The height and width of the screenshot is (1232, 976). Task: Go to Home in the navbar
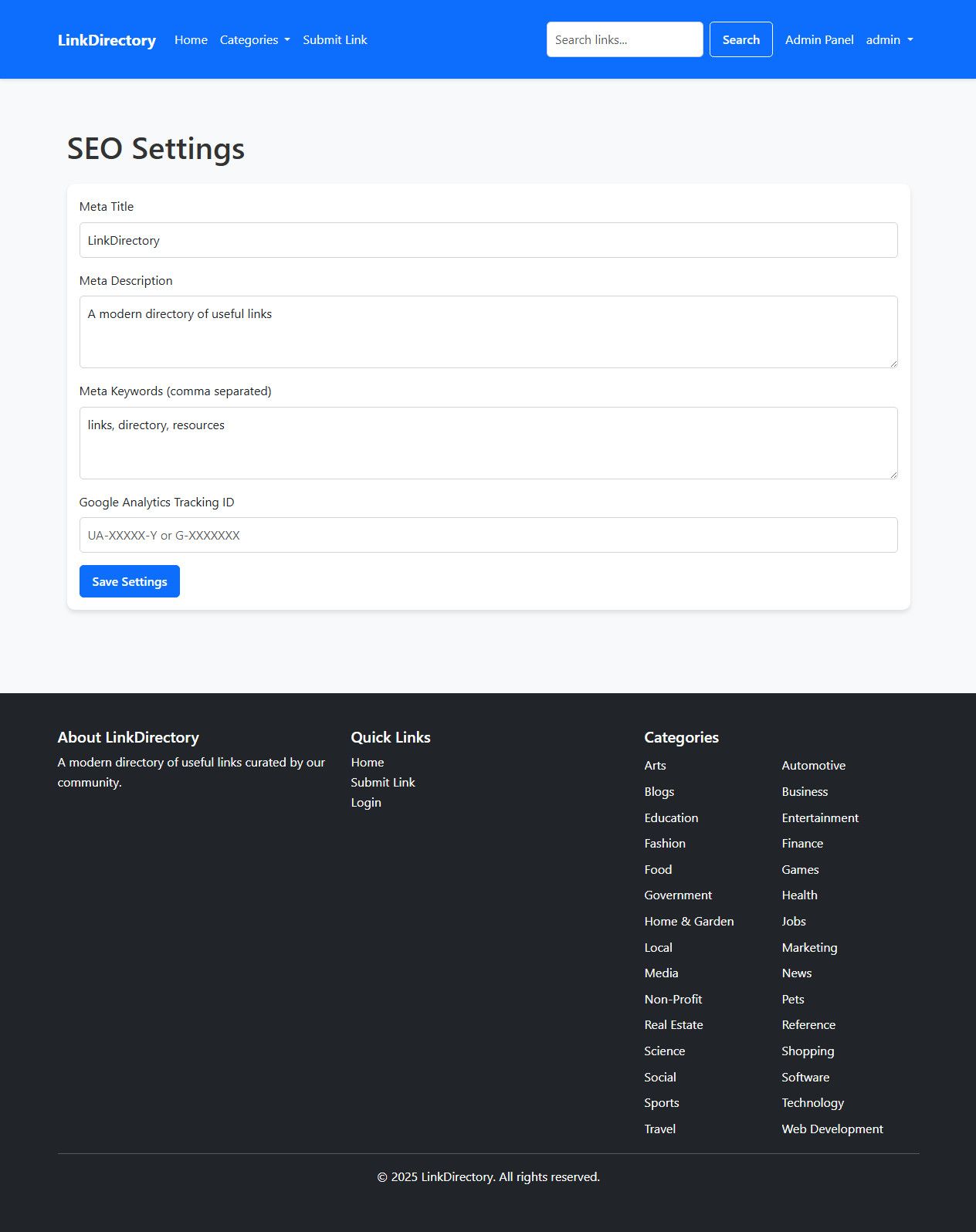191,40
